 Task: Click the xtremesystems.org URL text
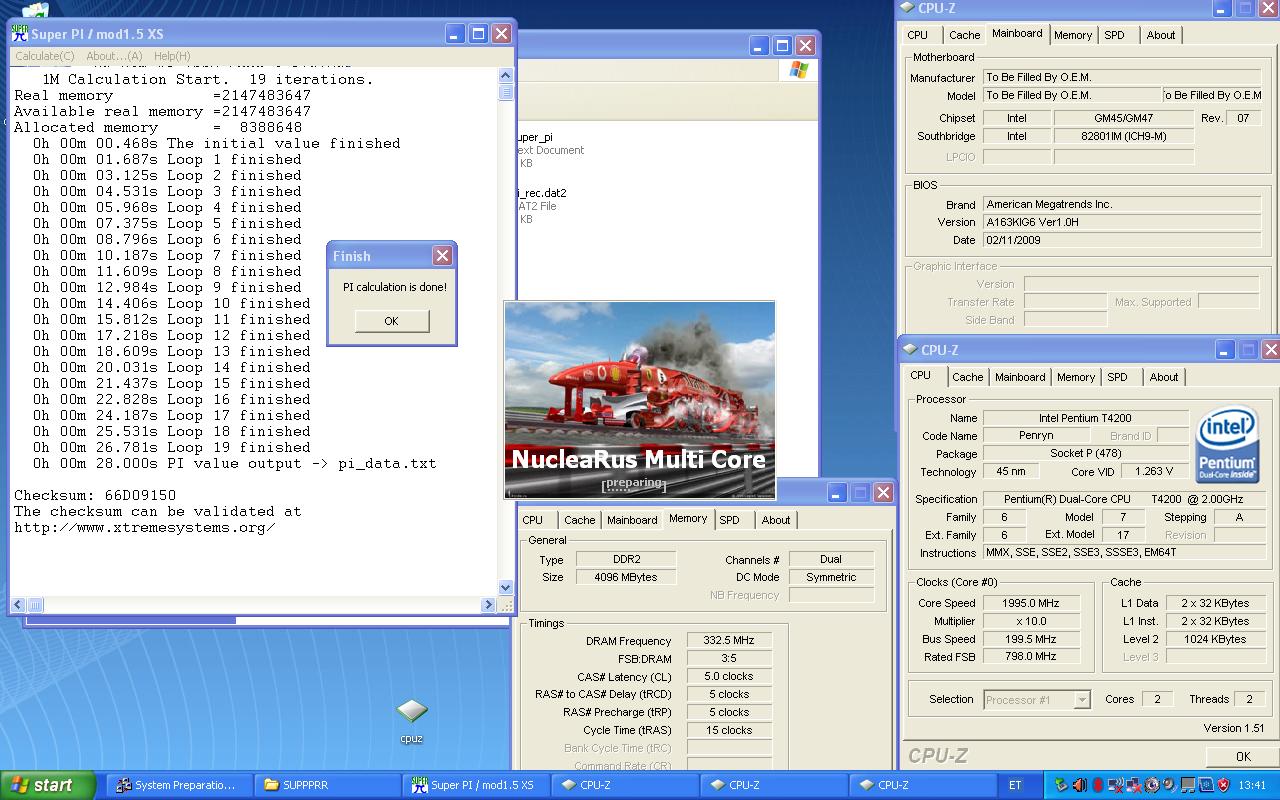(x=145, y=527)
